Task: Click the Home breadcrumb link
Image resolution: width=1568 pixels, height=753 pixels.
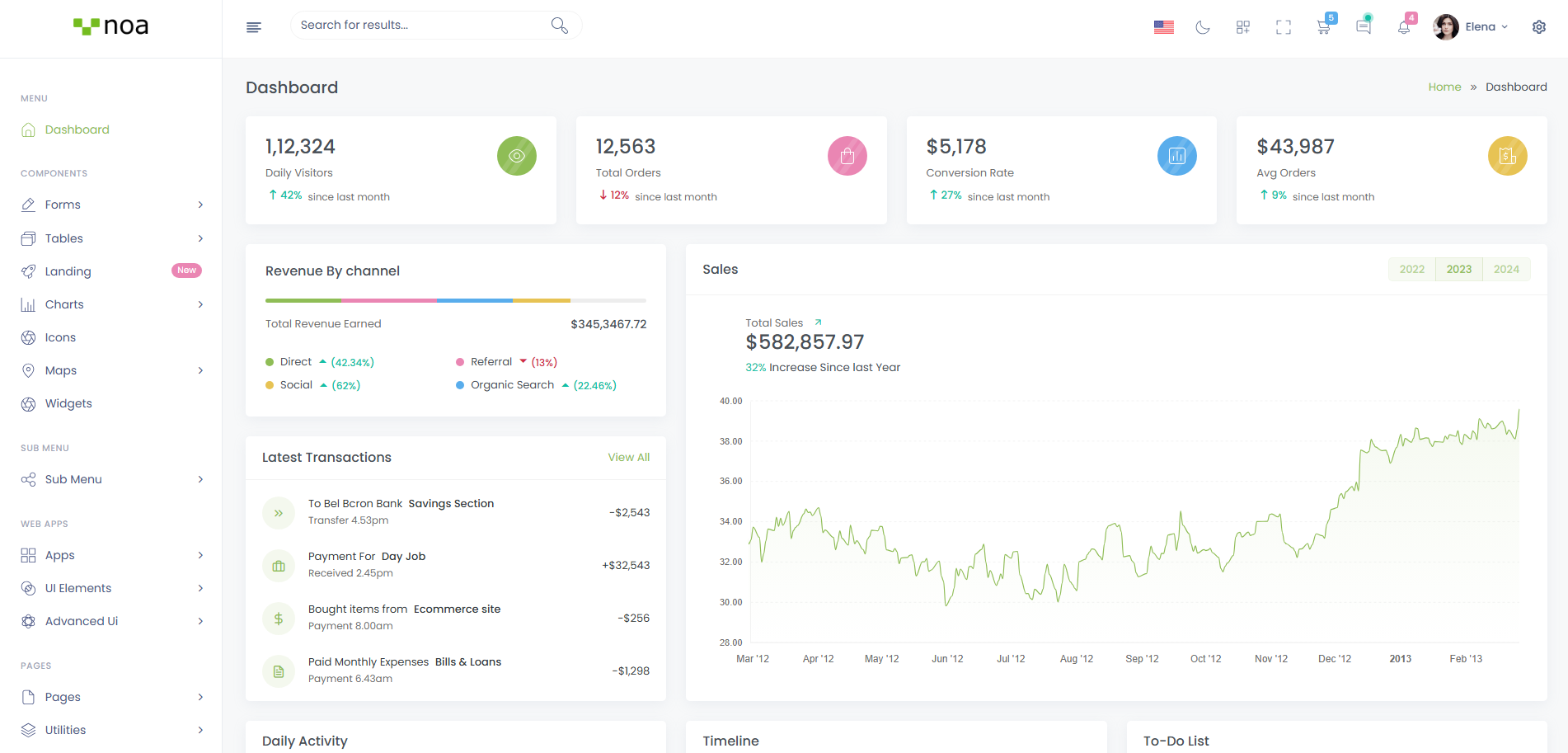Action: tap(1444, 87)
